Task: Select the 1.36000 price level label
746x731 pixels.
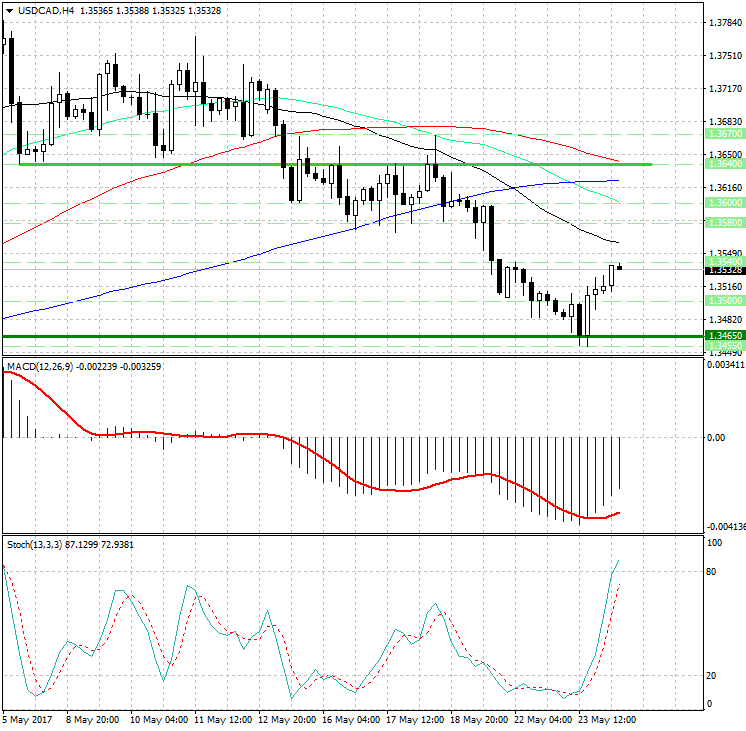Action: [x=723, y=202]
